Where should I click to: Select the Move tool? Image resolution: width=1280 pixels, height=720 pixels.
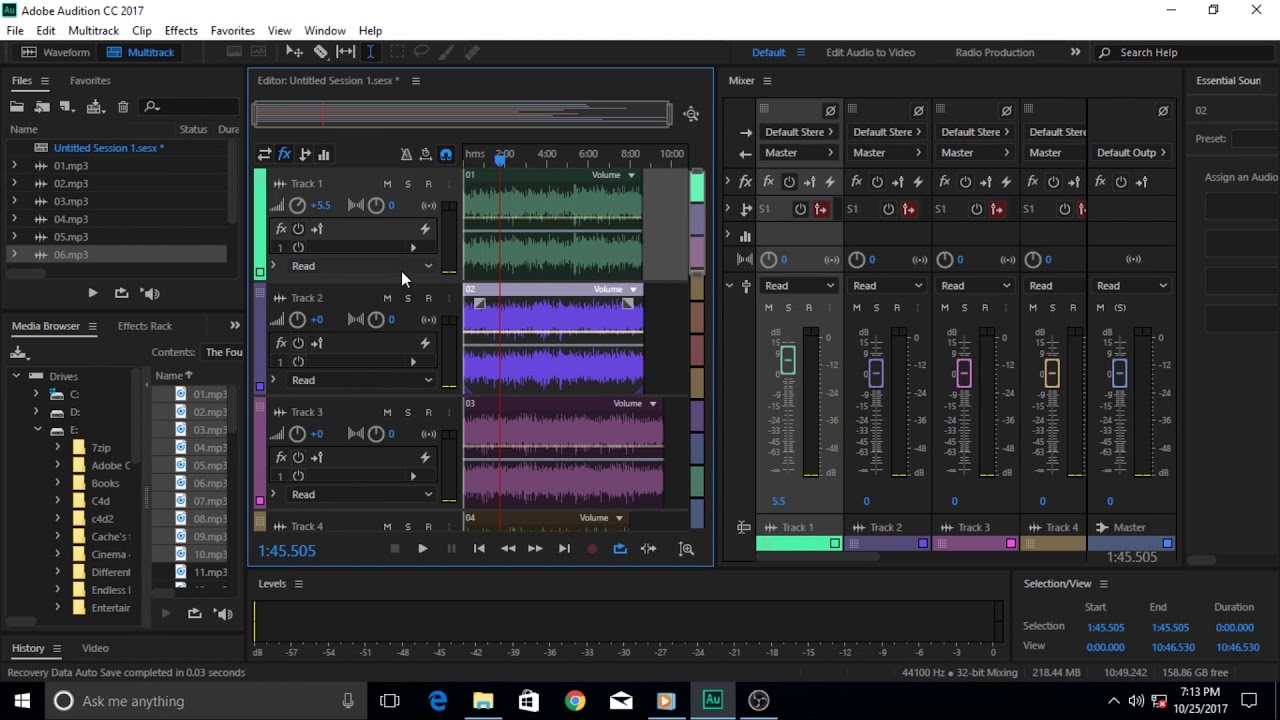coord(294,52)
